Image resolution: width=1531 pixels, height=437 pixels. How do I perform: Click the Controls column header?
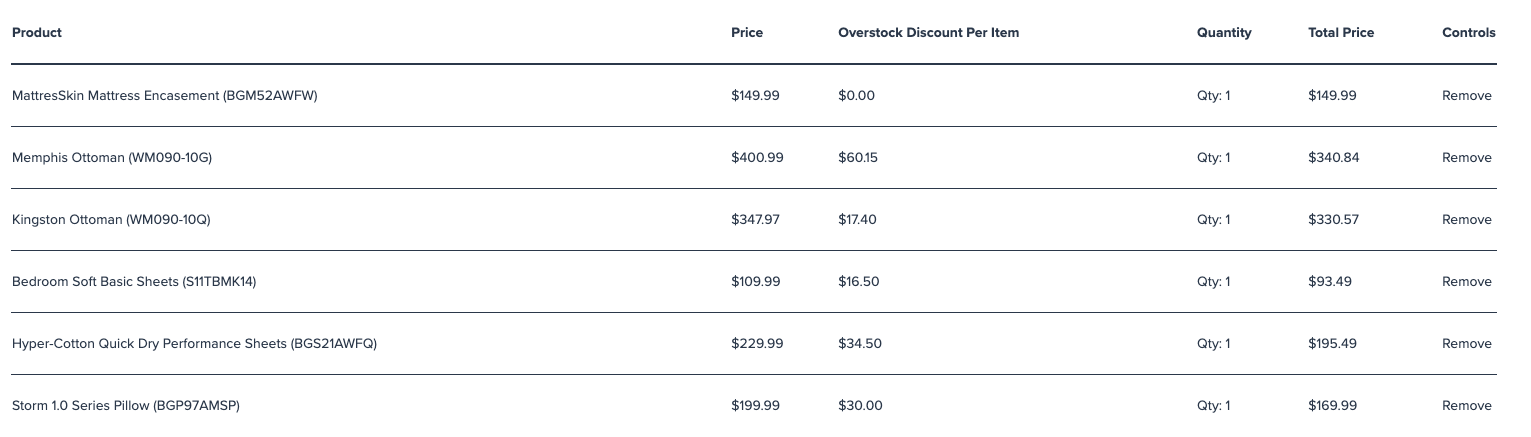(x=1469, y=33)
